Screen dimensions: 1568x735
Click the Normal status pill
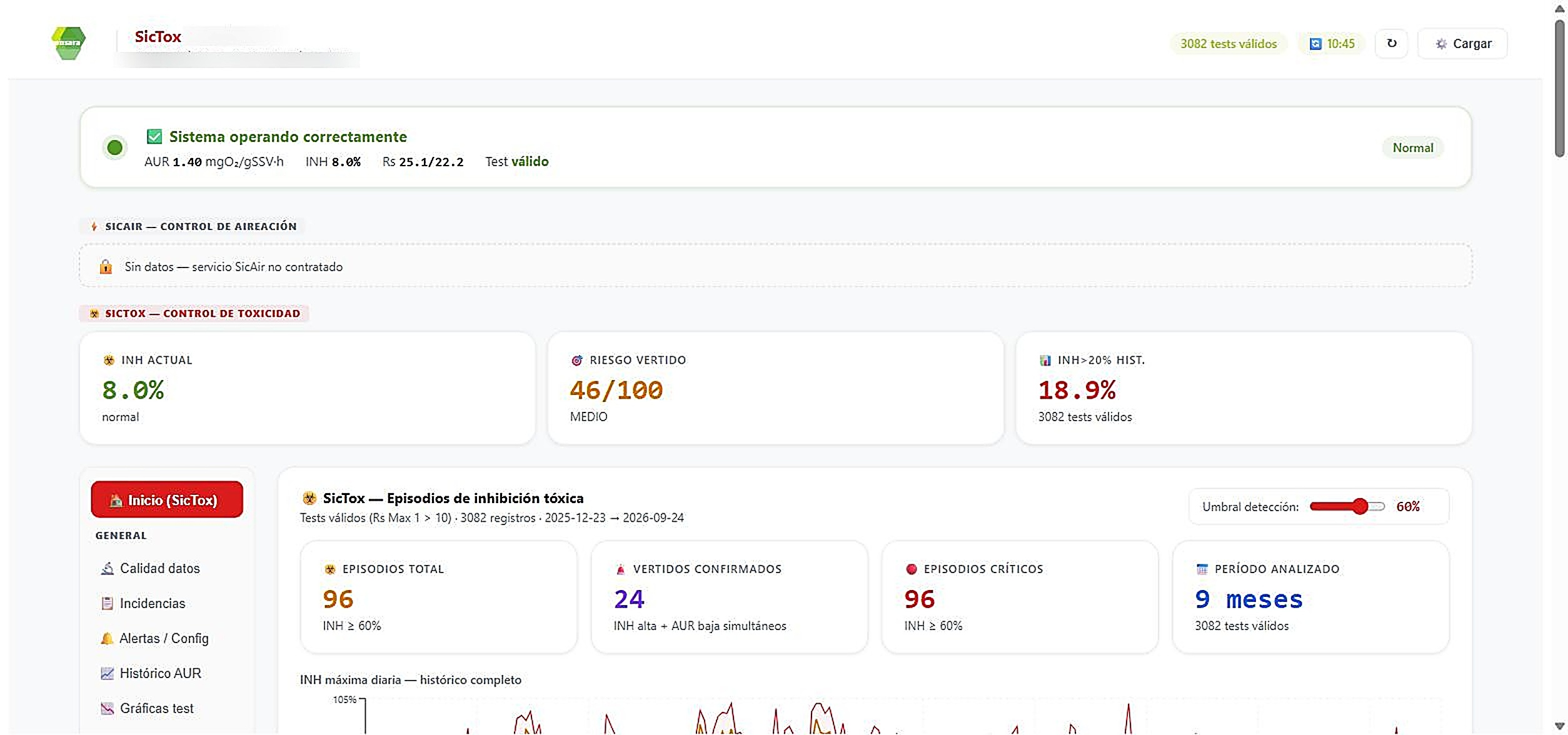pyautogui.click(x=1413, y=148)
